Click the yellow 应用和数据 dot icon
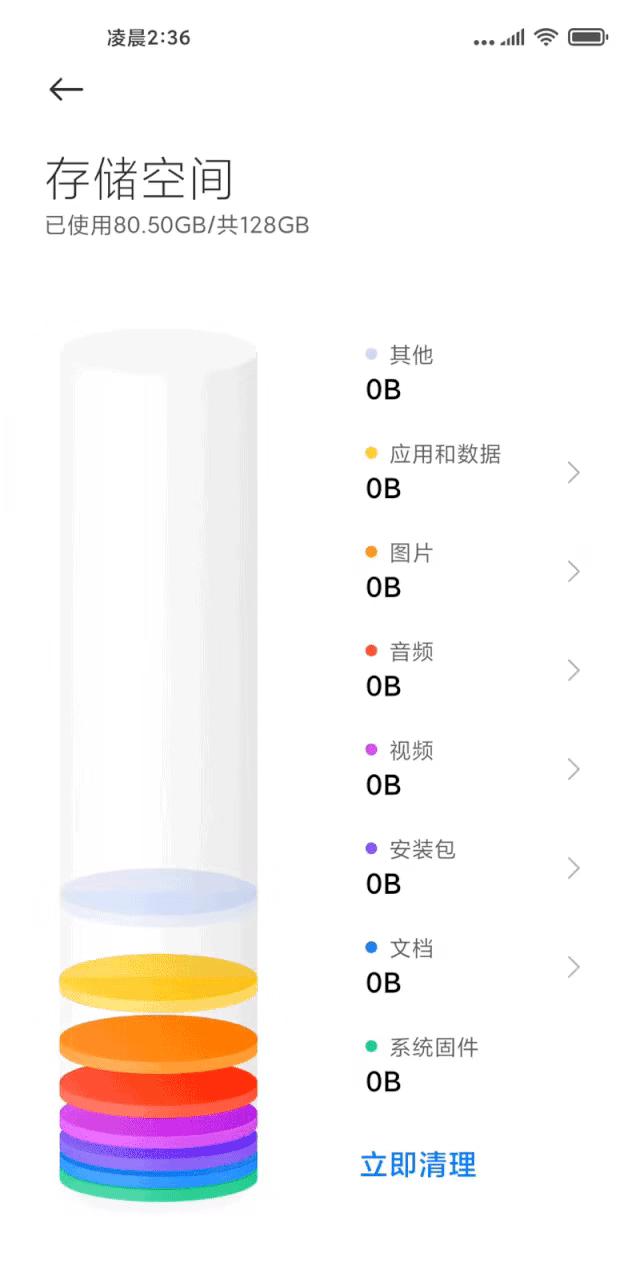This screenshot has height=1269, width=640. click(370, 451)
